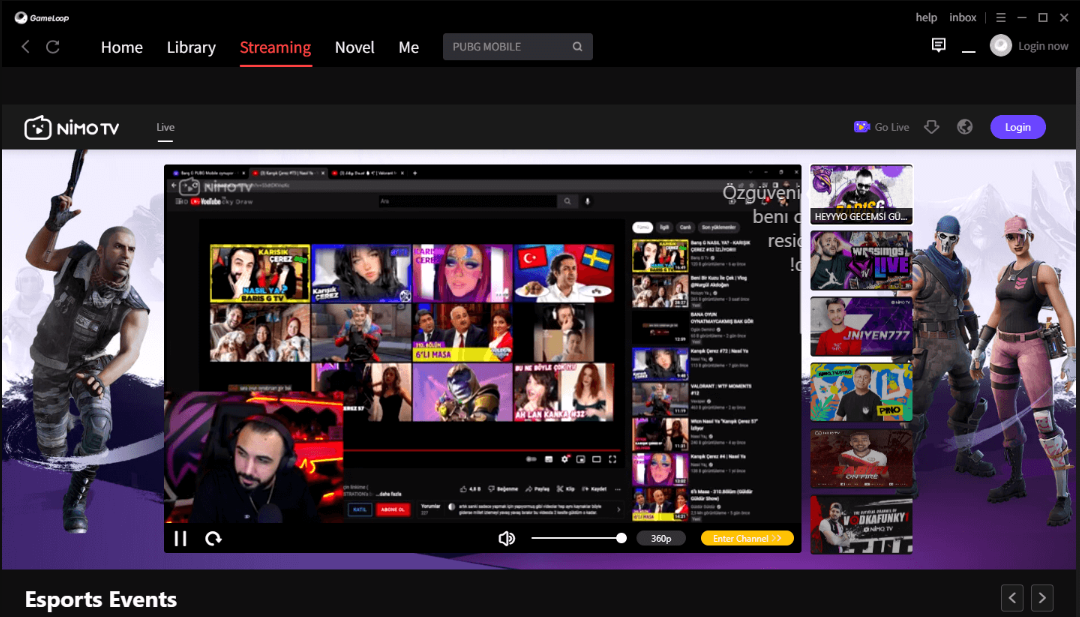This screenshot has height=617, width=1080.
Task: Click the purple Login button
Action: [x=1018, y=127]
